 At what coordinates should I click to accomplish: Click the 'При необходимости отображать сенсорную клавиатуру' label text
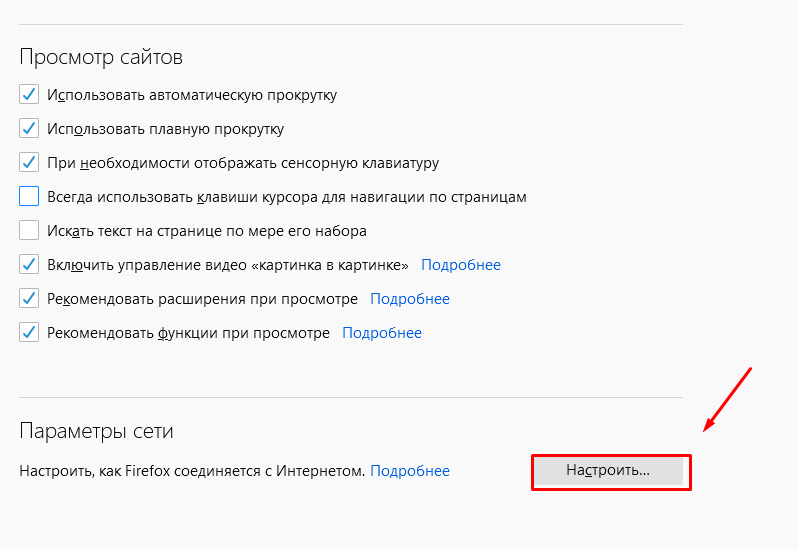(243, 163)
